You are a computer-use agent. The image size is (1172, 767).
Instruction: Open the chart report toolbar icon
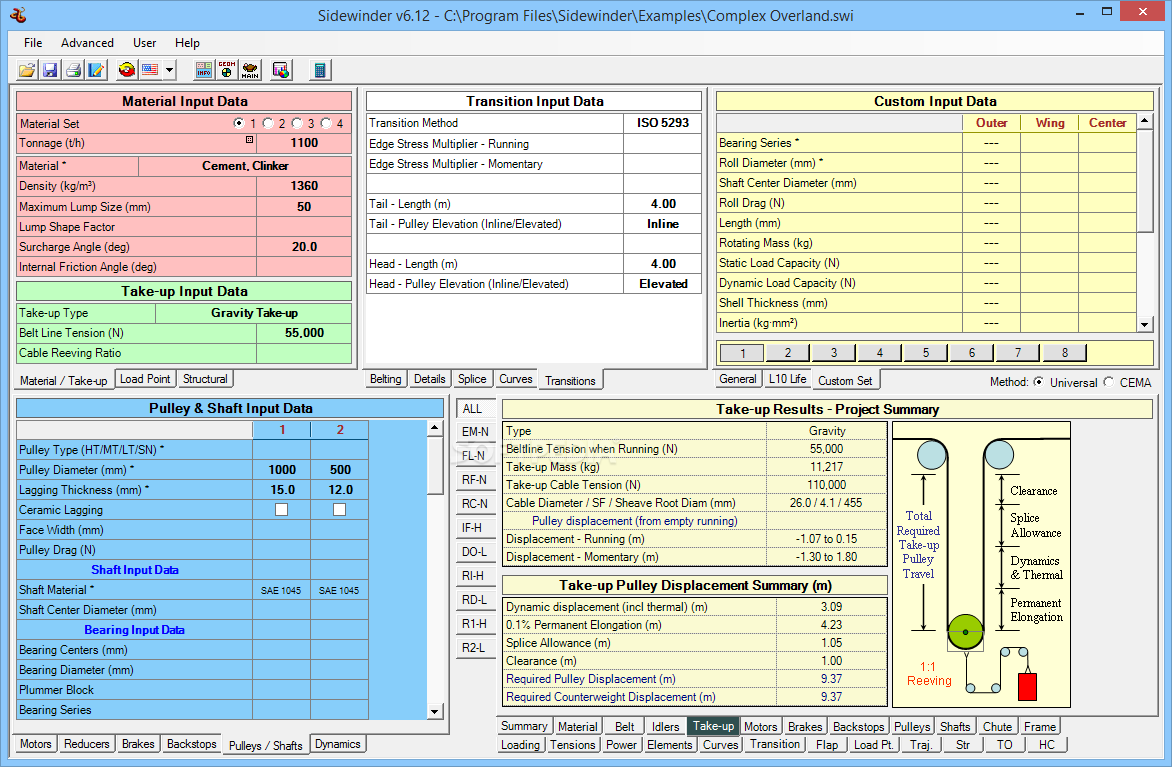pyautogui.click(x=281, y=70)
